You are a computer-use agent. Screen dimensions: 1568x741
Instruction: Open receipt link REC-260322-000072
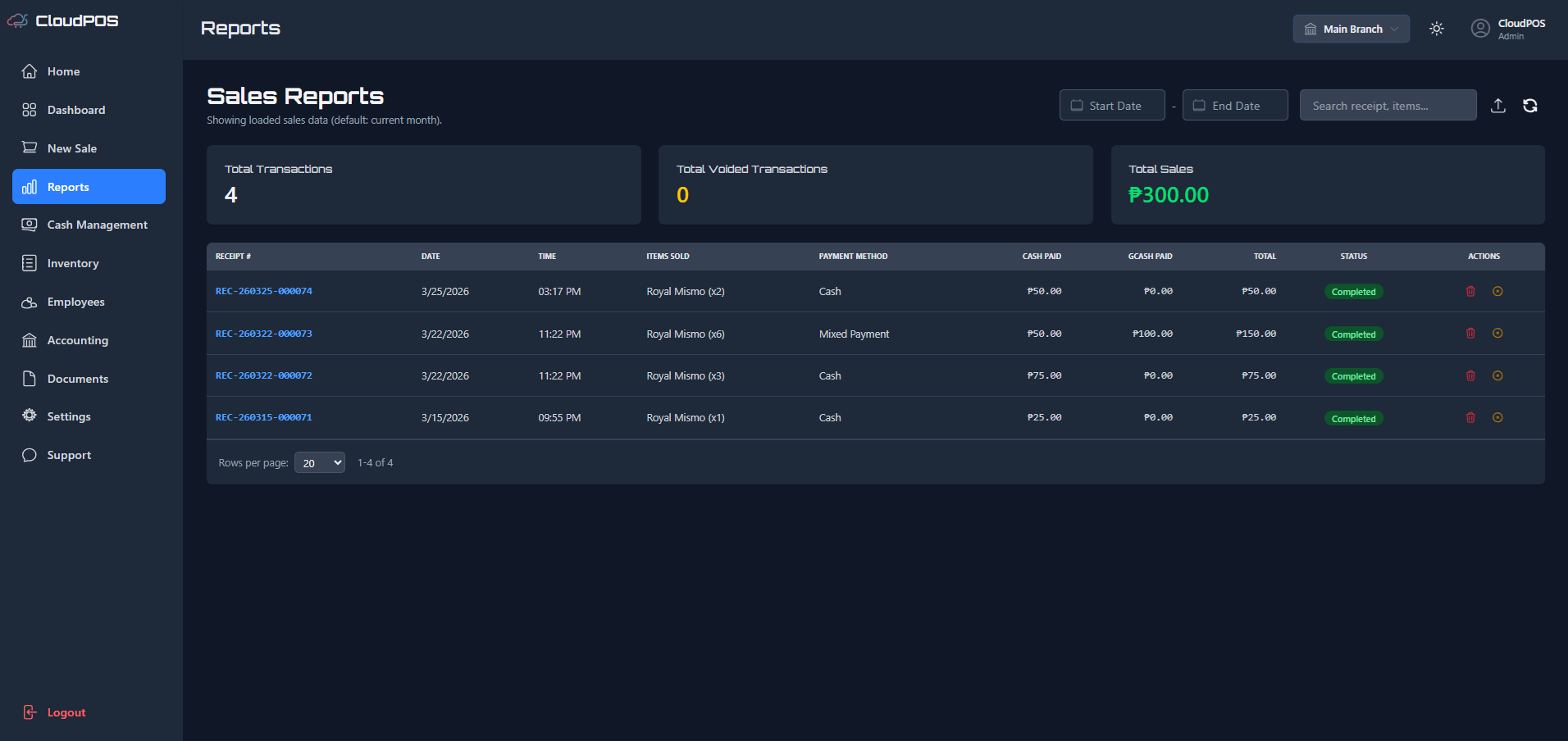[264, 375]
